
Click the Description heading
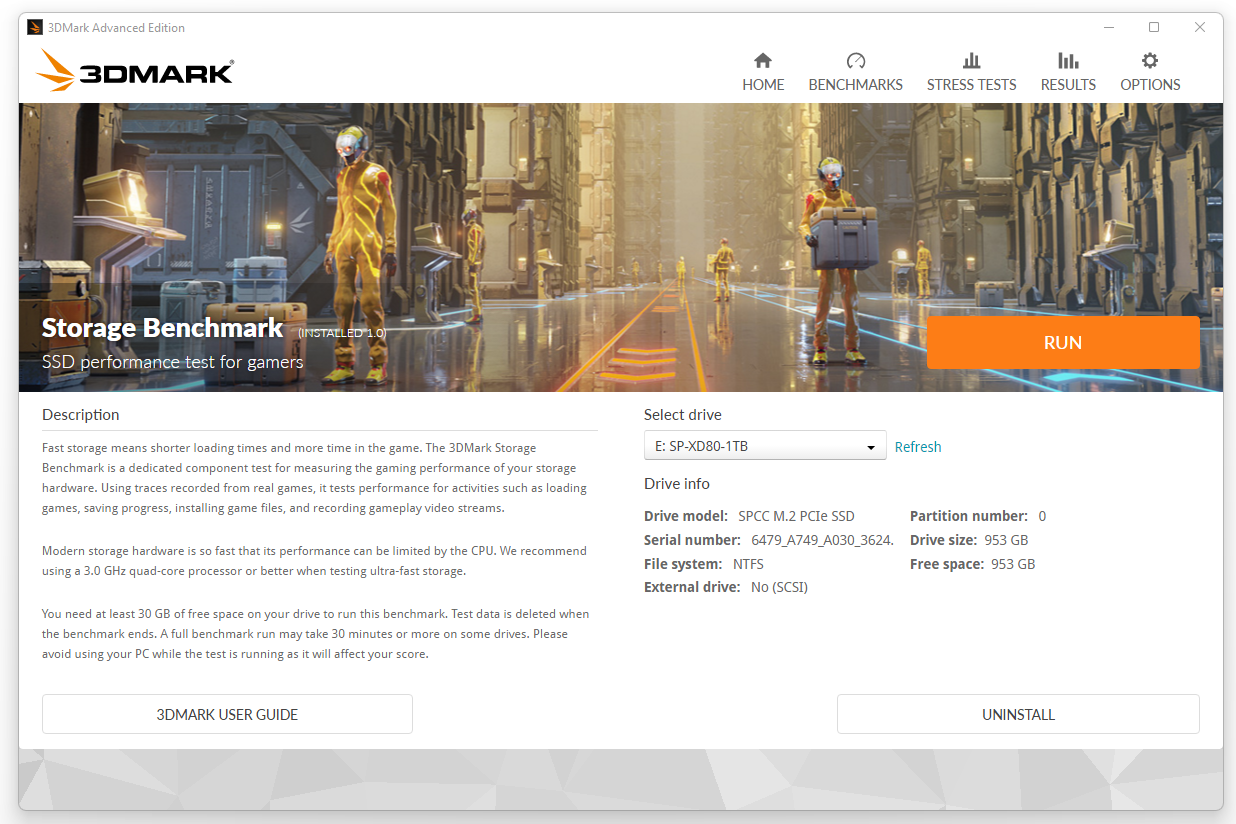[x=80, y=415]
